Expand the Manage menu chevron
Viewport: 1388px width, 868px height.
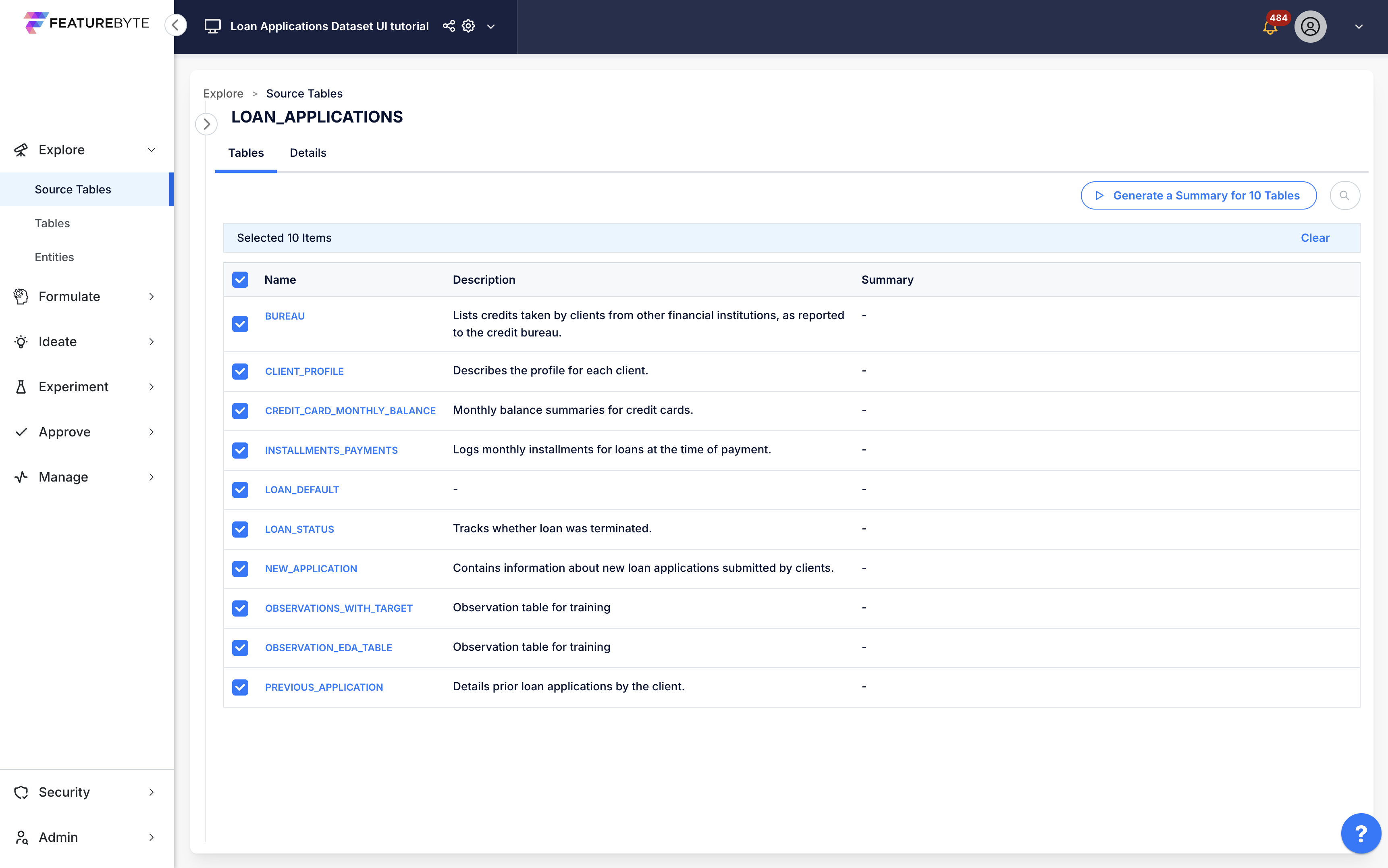tap(152, 477)
